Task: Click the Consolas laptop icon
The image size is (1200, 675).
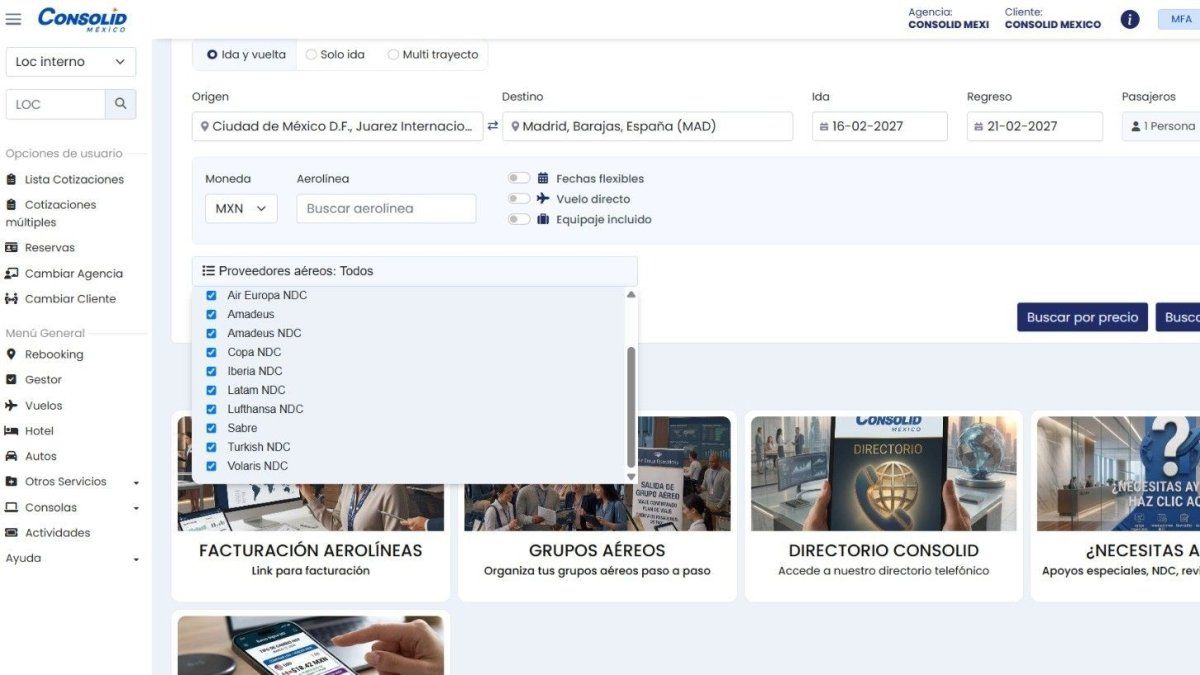Action: (12, 507)
